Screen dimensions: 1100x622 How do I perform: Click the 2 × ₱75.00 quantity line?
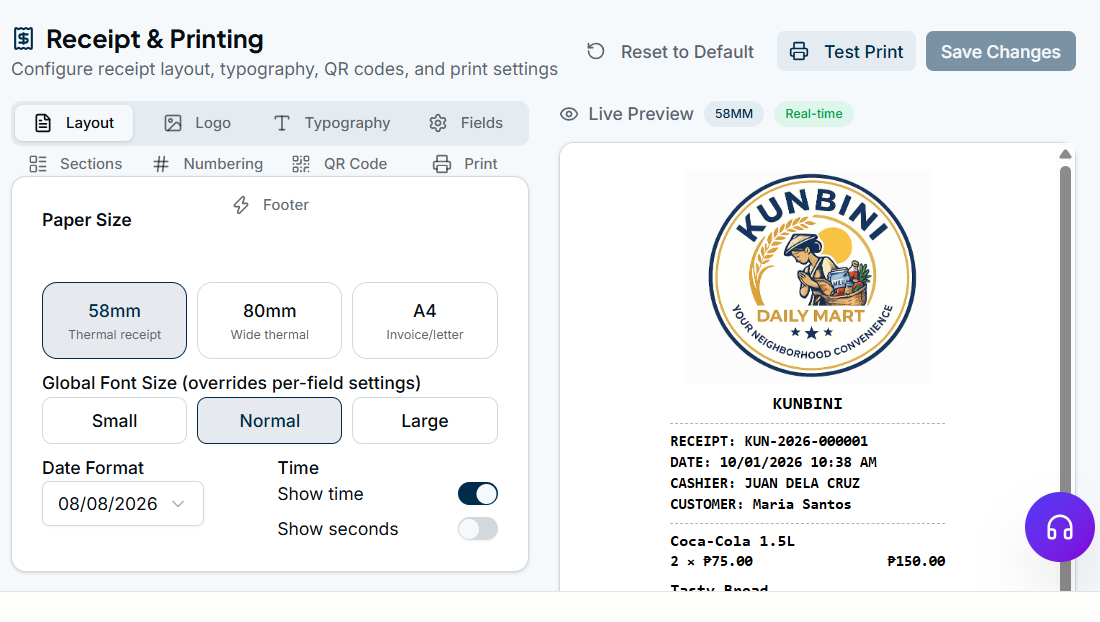(x=711, y=561)
